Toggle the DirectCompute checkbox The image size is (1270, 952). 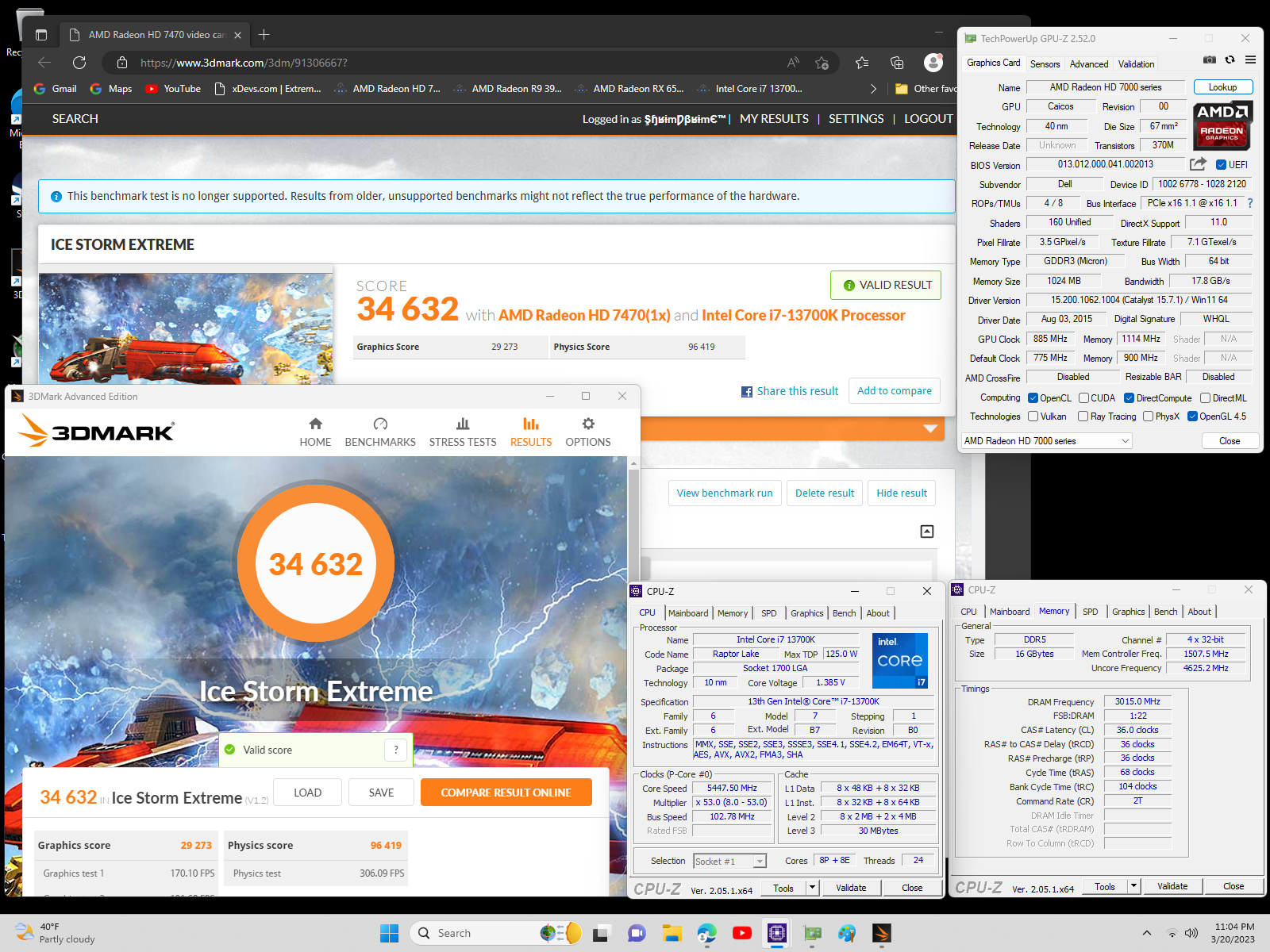click(x=1129, y=398)
